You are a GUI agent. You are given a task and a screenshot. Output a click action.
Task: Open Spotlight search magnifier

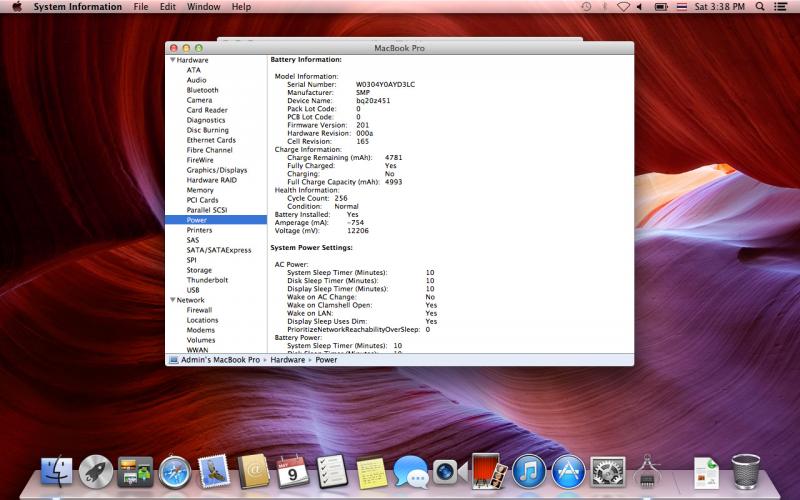[x=760, y=7]
